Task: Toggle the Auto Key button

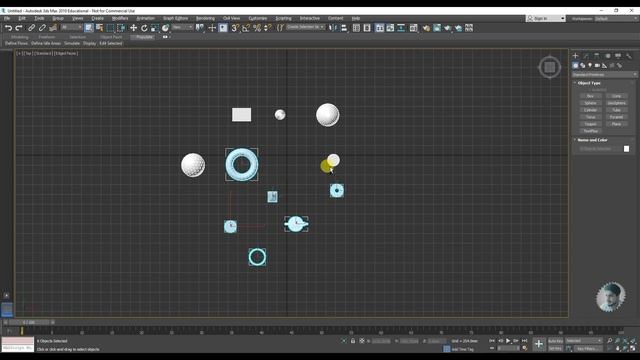Action: [555, 341]
